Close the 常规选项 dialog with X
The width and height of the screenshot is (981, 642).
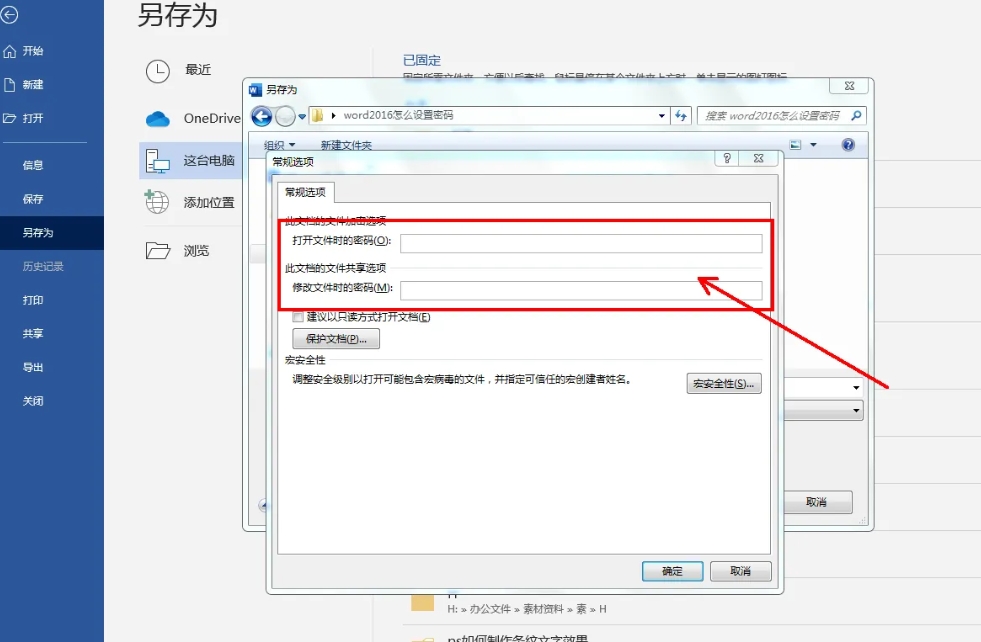tap(758, 158)
